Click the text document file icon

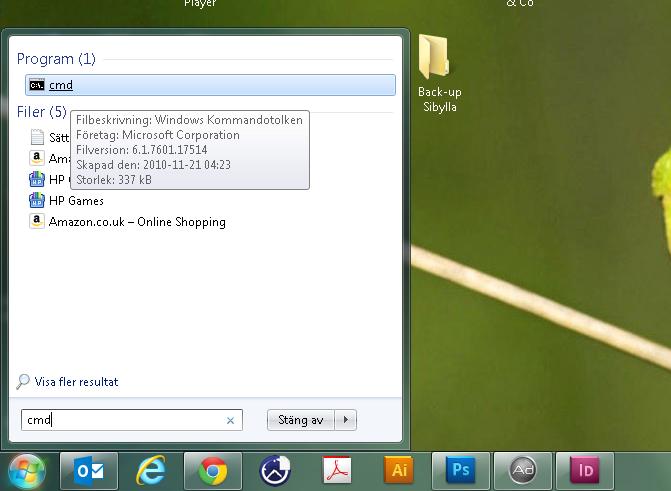(37, 137)
